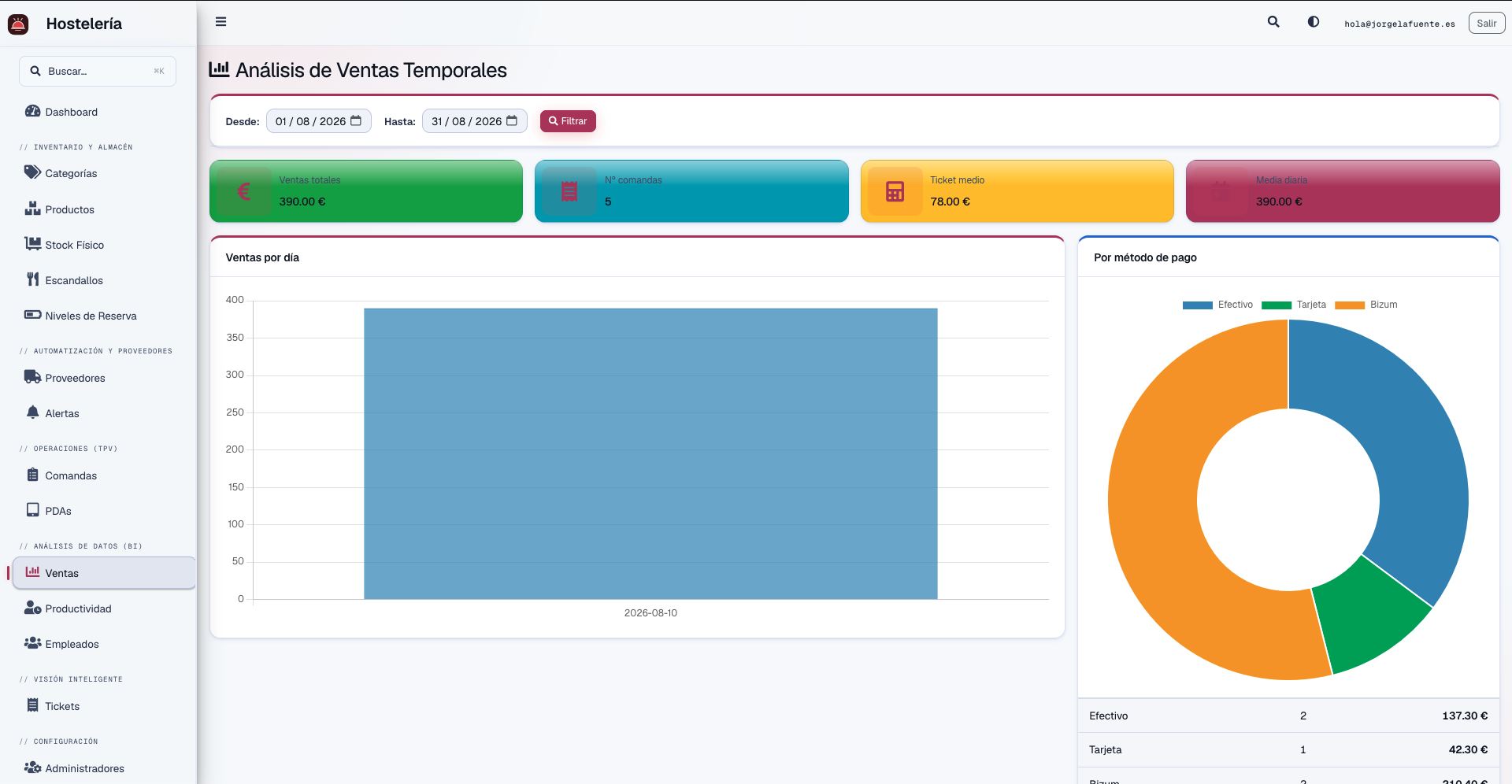Click the Empleados group icon
This screenshot has height=784, width=1512.
tap(32, 643)
